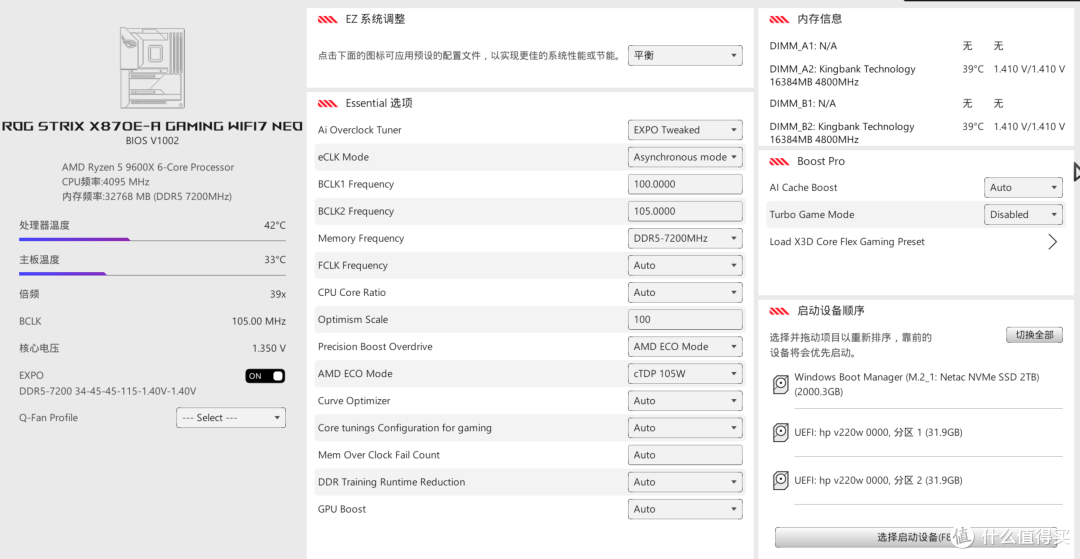The height and width of the screenshot is (559, 1080).
Task: Click UEFI: hp v220w 分区 1 text
Action: coord(878,432)
